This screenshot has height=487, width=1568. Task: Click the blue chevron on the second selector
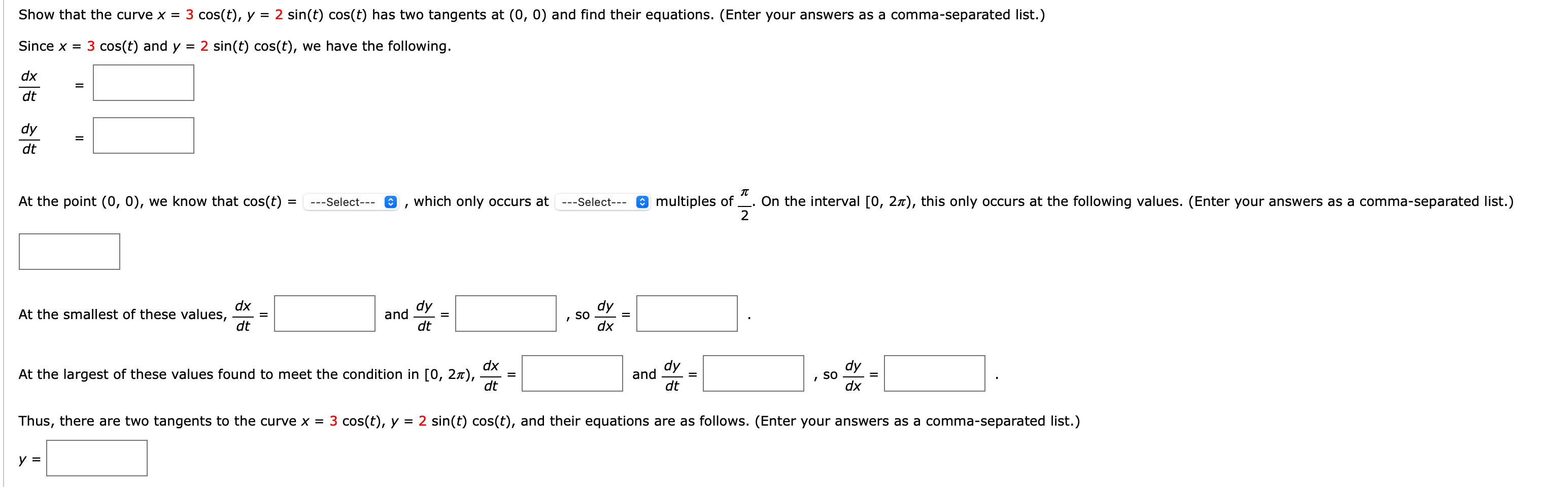click(x=641, y=201)
